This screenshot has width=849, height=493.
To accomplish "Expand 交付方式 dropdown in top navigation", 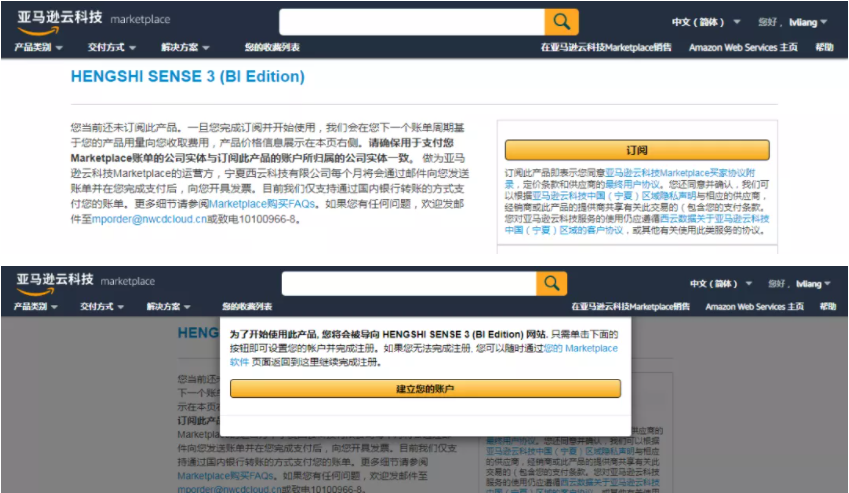I will pos(112,48).
